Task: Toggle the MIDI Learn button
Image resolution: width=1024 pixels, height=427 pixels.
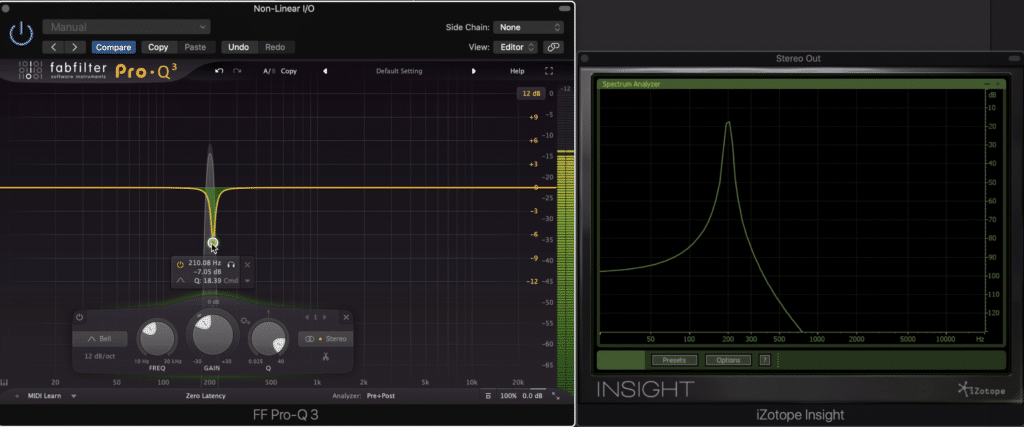Action: click(44, 396)
